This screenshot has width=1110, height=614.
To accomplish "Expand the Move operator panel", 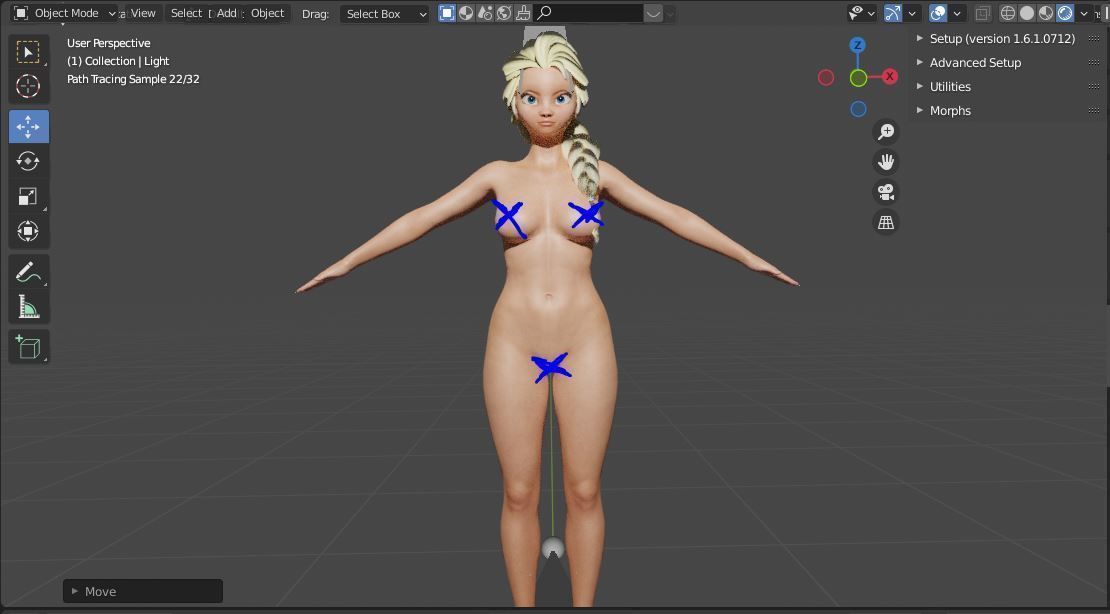I will 143,591.
